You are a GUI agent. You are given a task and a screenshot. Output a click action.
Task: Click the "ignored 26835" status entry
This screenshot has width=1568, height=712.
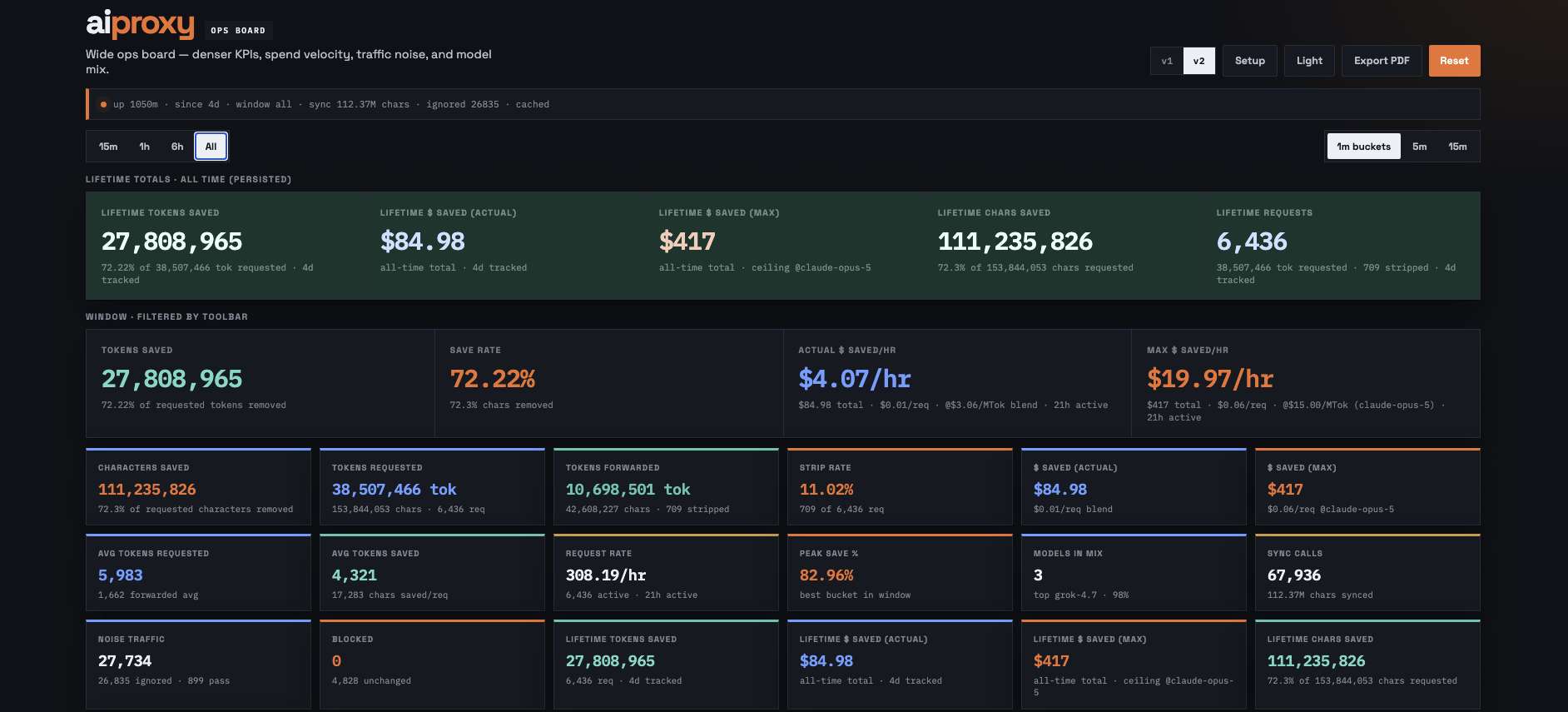point(463,105)
